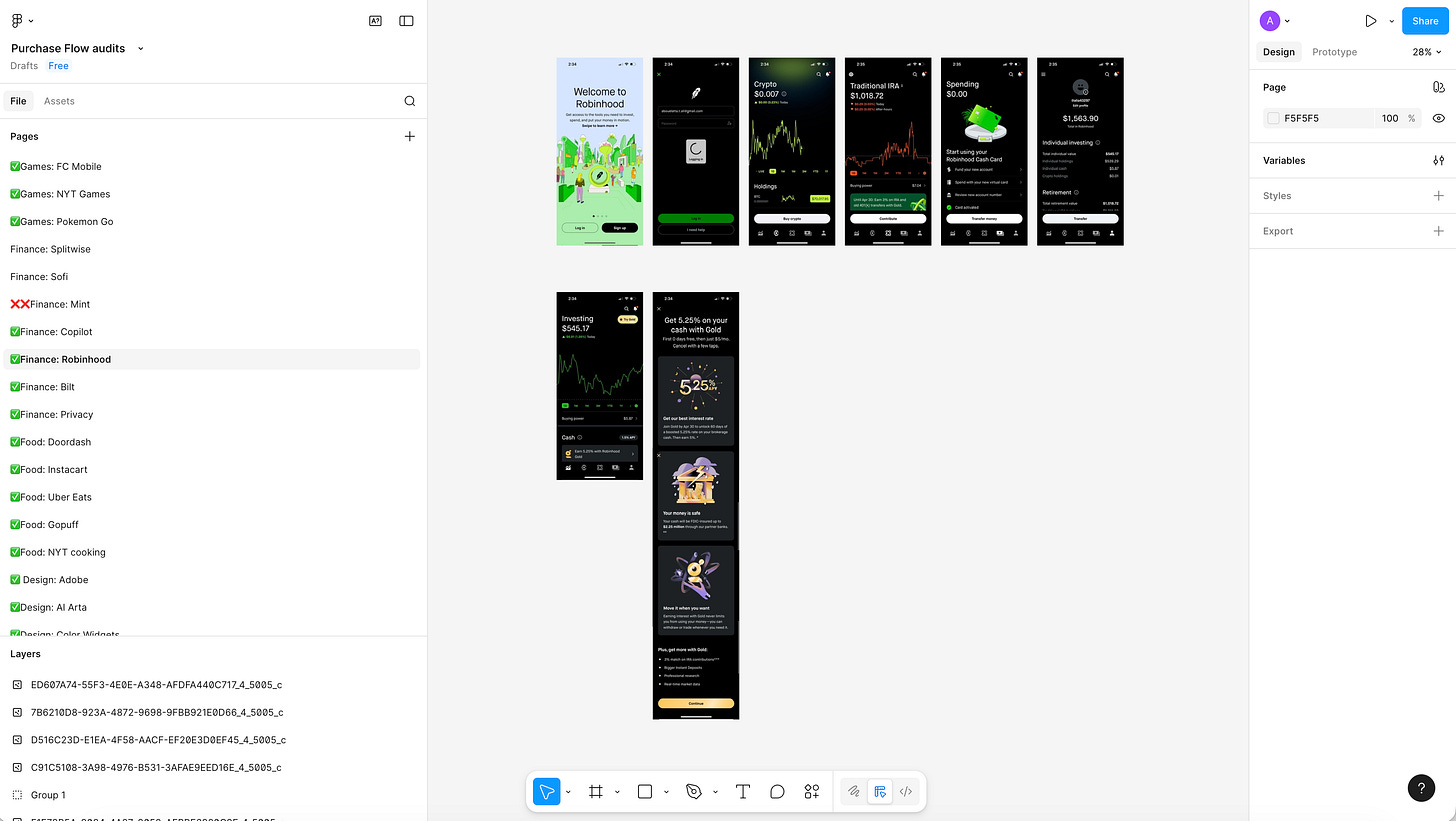
Task: Open Frame tool options chevron
Action: 617,792
